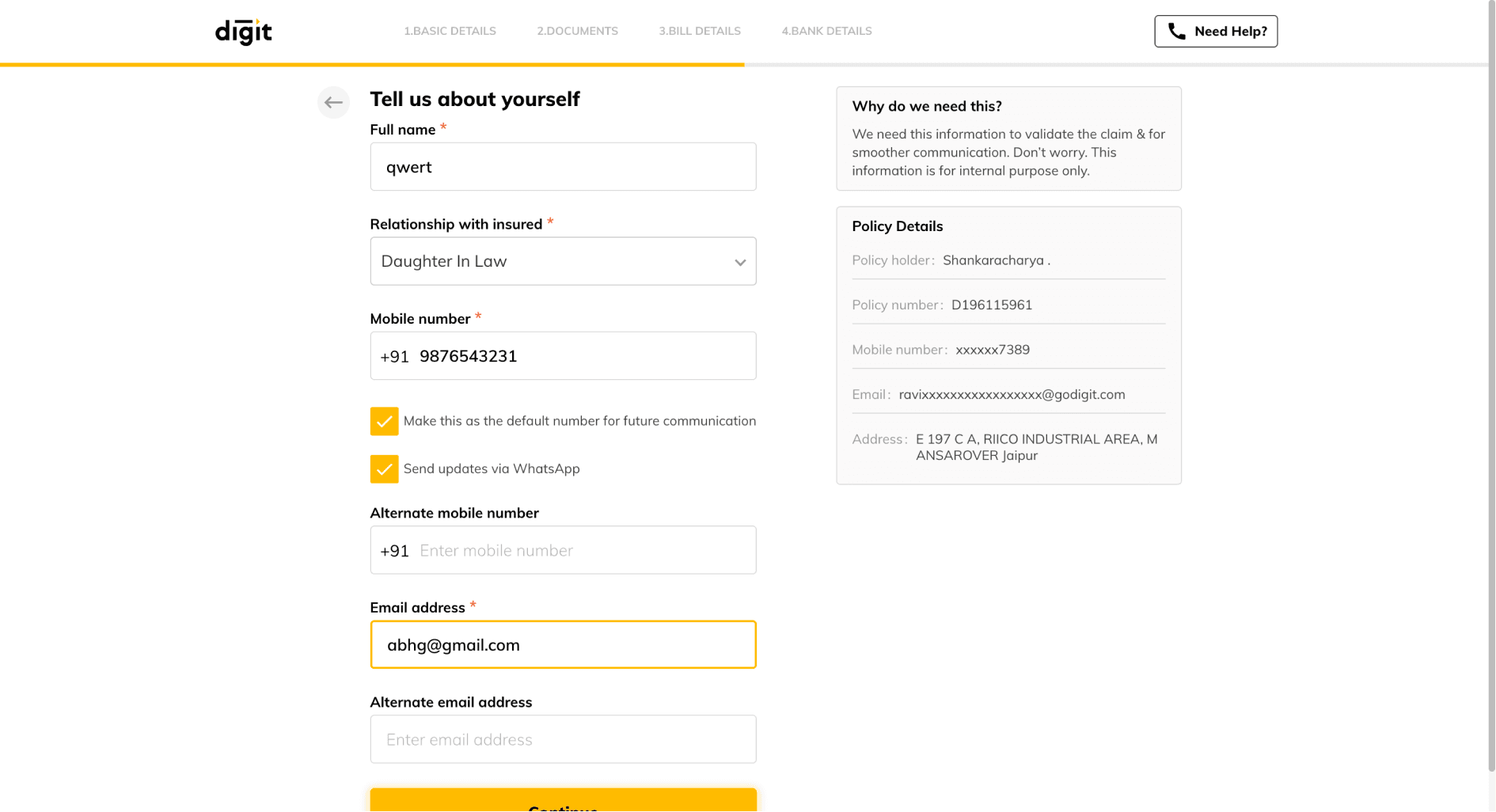The image size is (1496, 812).
Task: Click the Email address input
Action: (x=563, y=644)
